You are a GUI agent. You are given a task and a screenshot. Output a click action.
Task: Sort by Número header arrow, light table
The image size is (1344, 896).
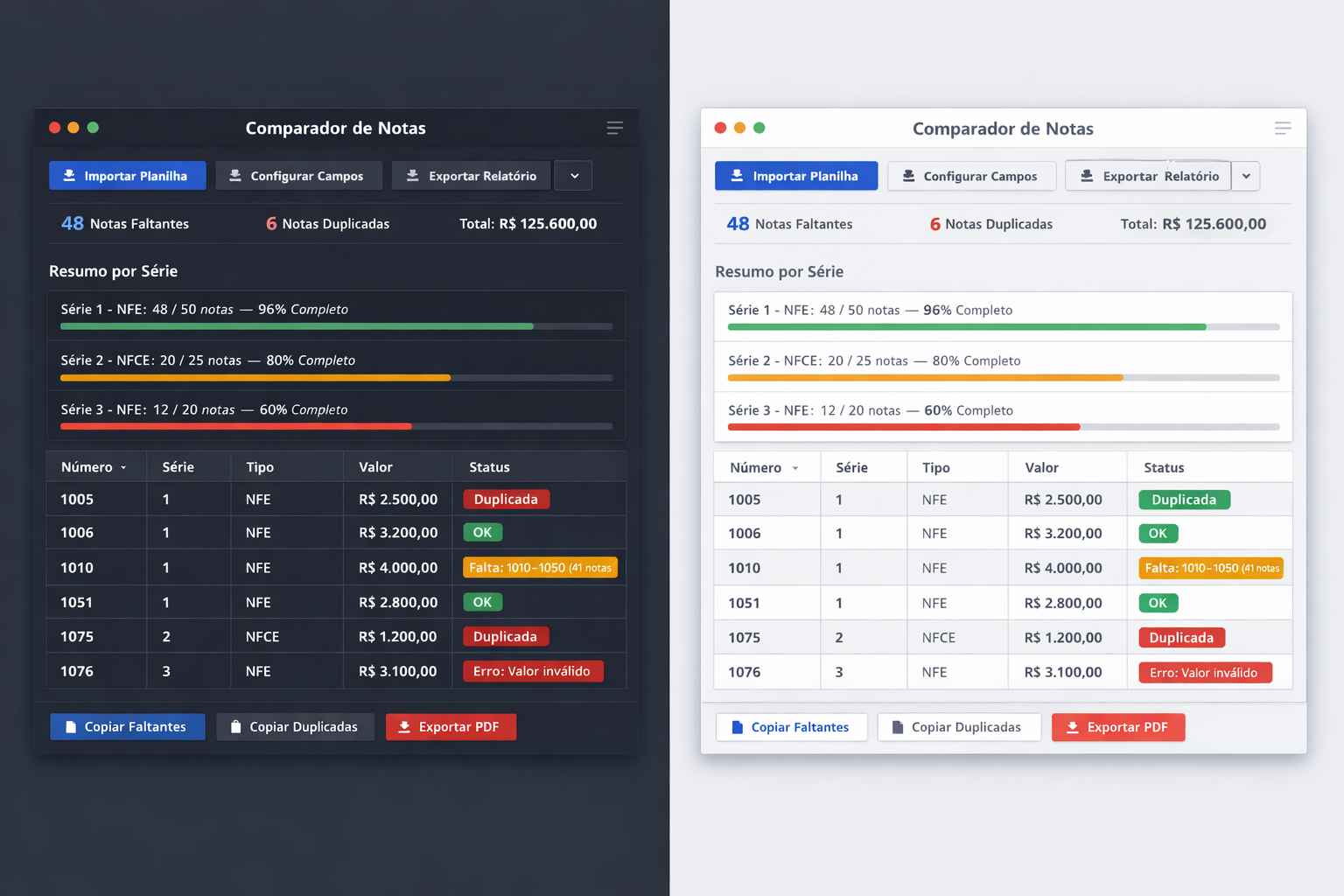click(x=795, y=468)
